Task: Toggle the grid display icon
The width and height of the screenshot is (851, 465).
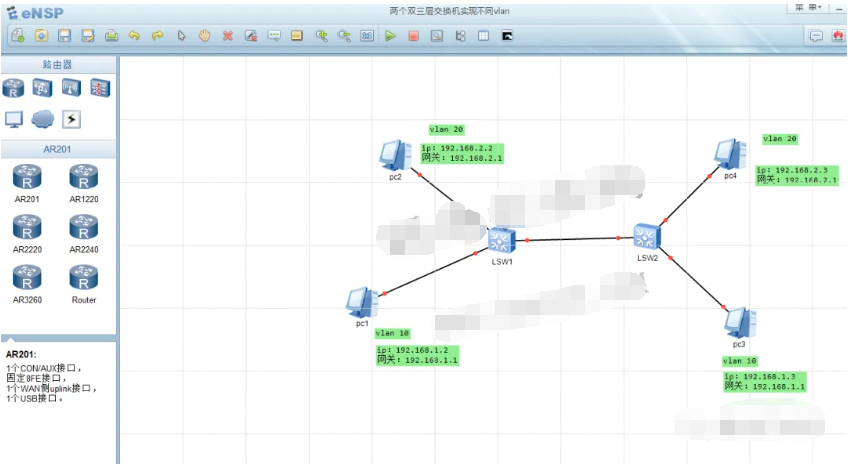Action: tap(483, 36)
